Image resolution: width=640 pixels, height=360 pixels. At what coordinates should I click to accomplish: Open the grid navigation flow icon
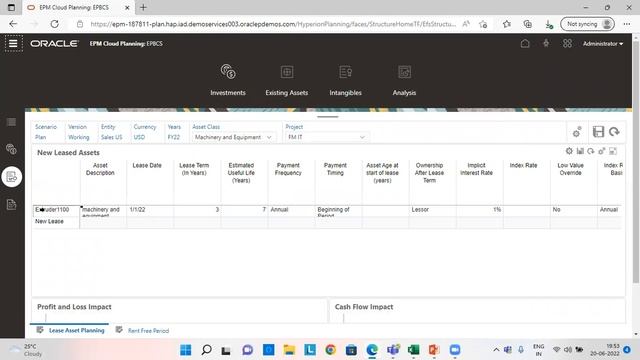tap(567, 43)
